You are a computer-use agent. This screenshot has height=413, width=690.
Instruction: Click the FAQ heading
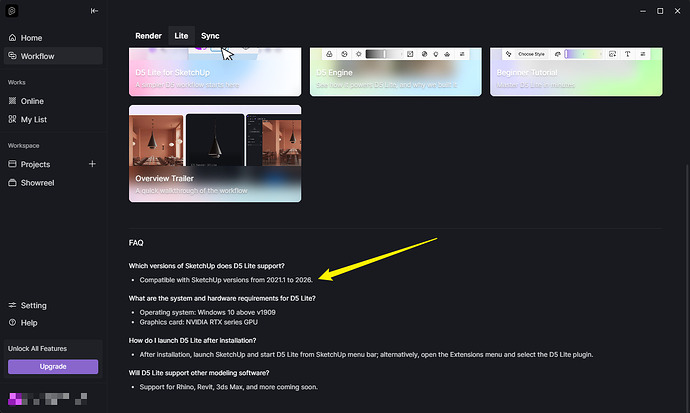tap(136, 243)
